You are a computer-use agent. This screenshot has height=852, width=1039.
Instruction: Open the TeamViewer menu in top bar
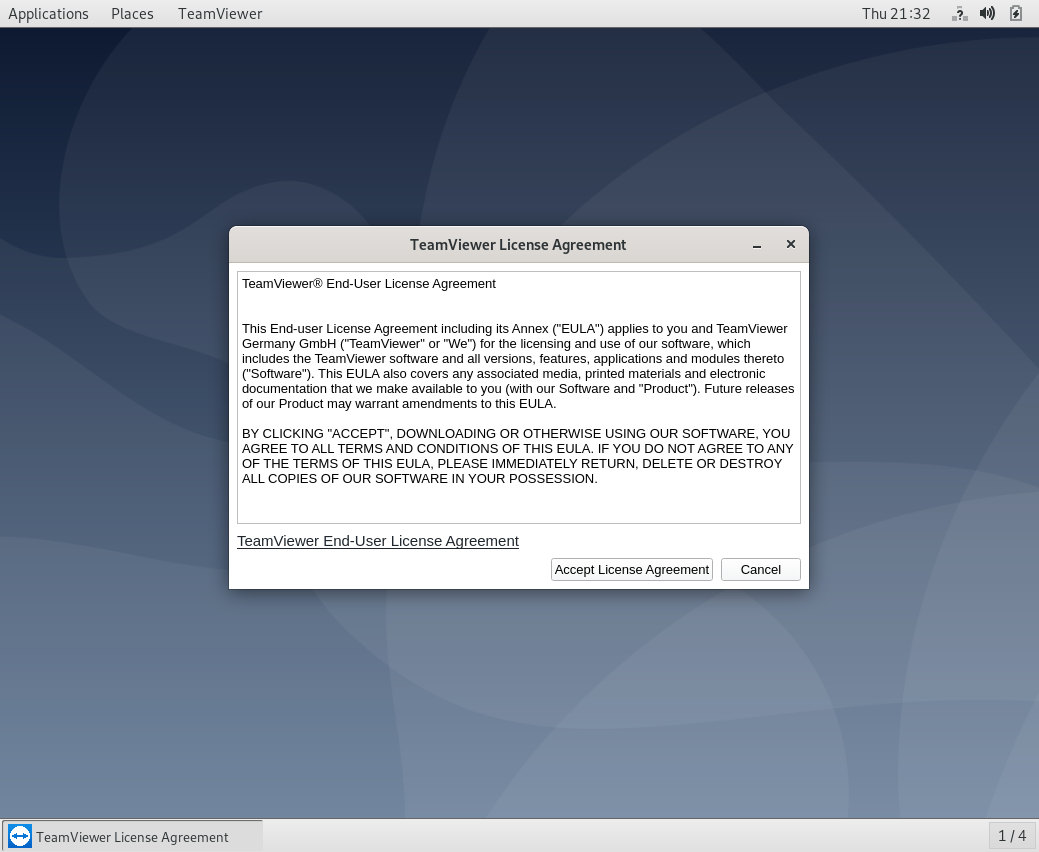[220, 14]
